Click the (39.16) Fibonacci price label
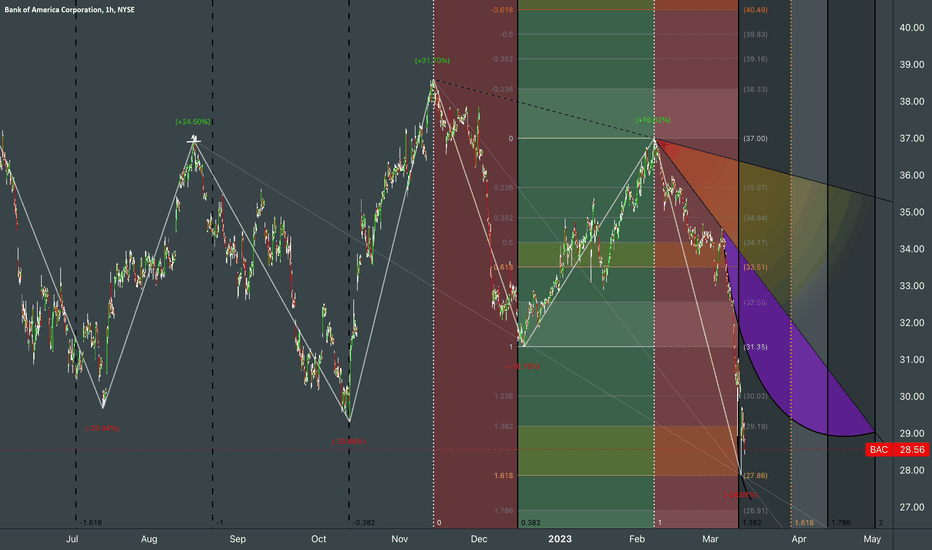The width and height of the screenshot is (932, 550). pos(755,59)
